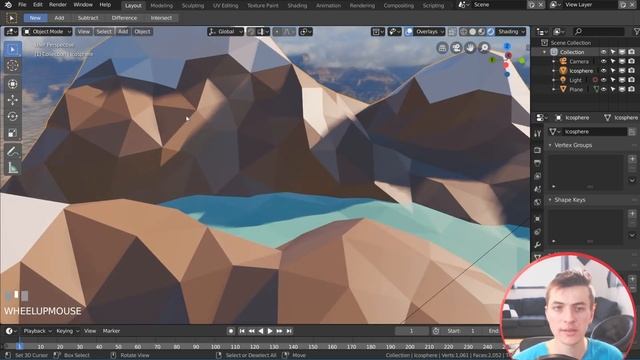
Task: Open the Playback dropdown in timeline
Action: pos(37,331)
